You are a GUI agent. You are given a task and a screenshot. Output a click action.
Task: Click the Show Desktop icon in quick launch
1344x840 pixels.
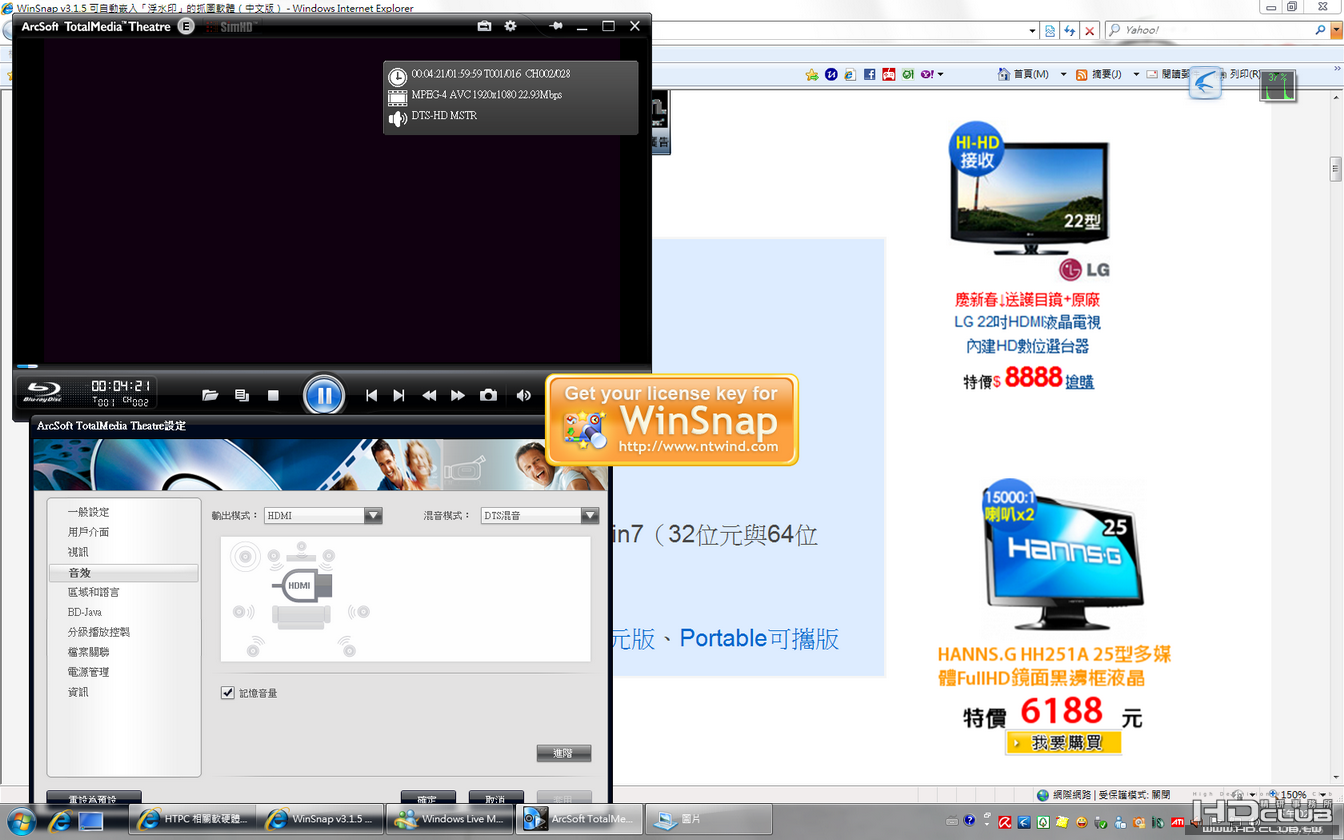coord(91,821)
